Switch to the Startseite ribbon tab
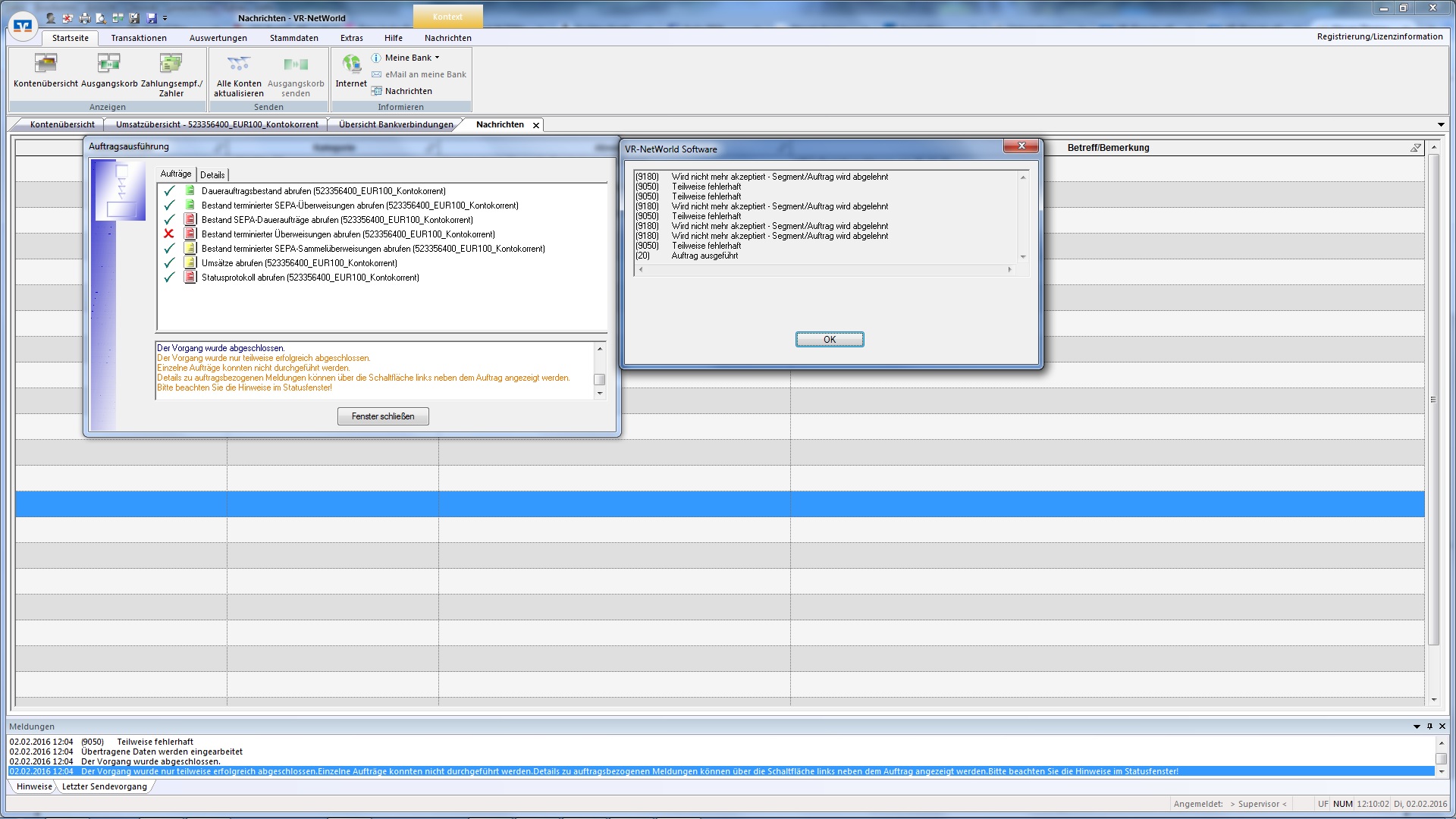 click(x=71, y=38)
